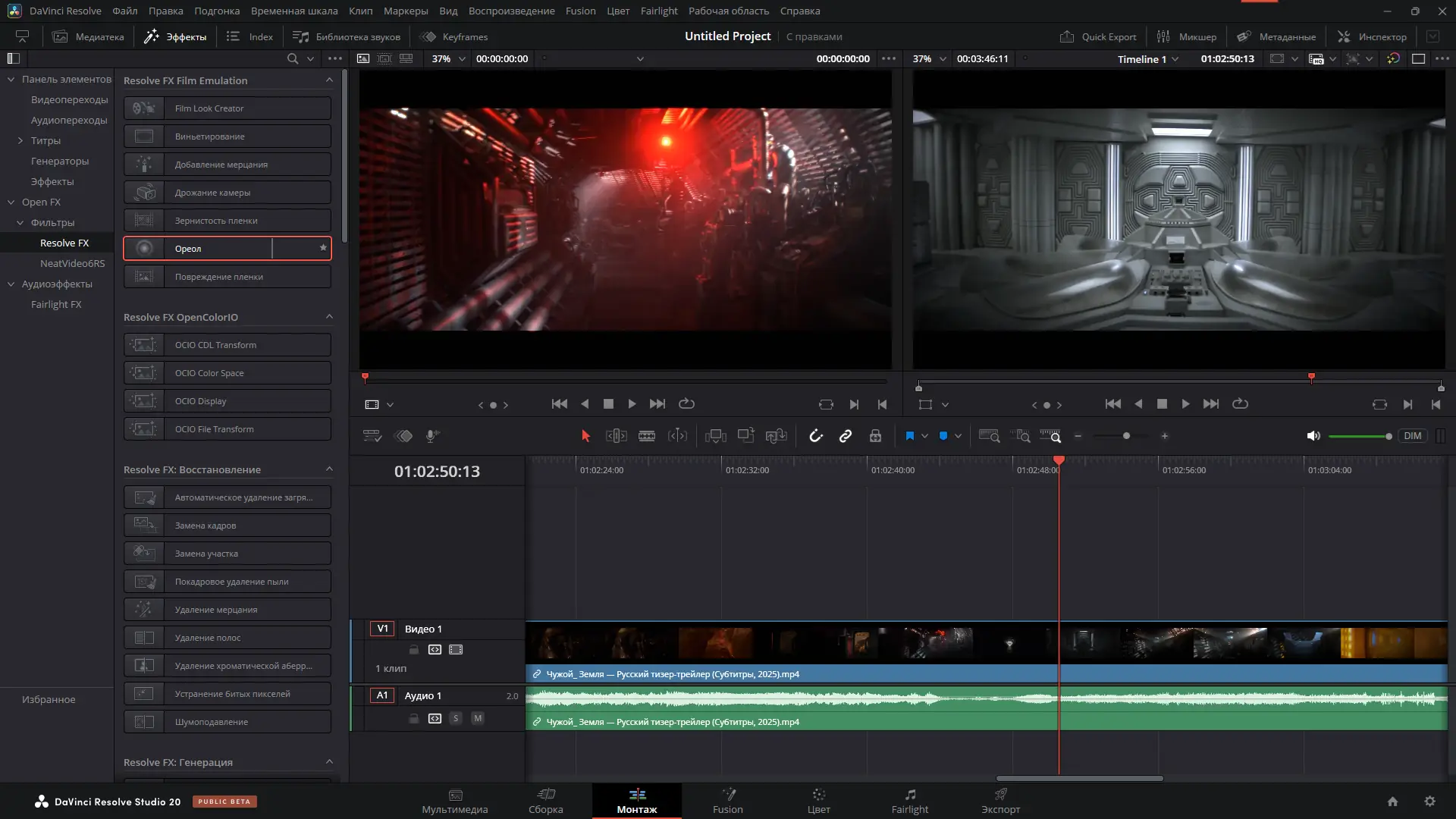
Task: Click the Quick Export button
Action: (x=1098, y=36)
